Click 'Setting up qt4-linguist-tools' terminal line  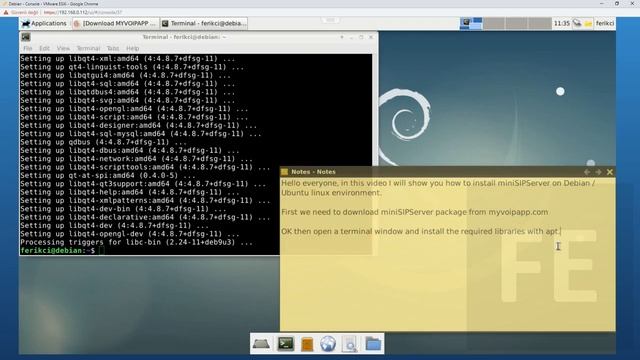tap(132, 67)
